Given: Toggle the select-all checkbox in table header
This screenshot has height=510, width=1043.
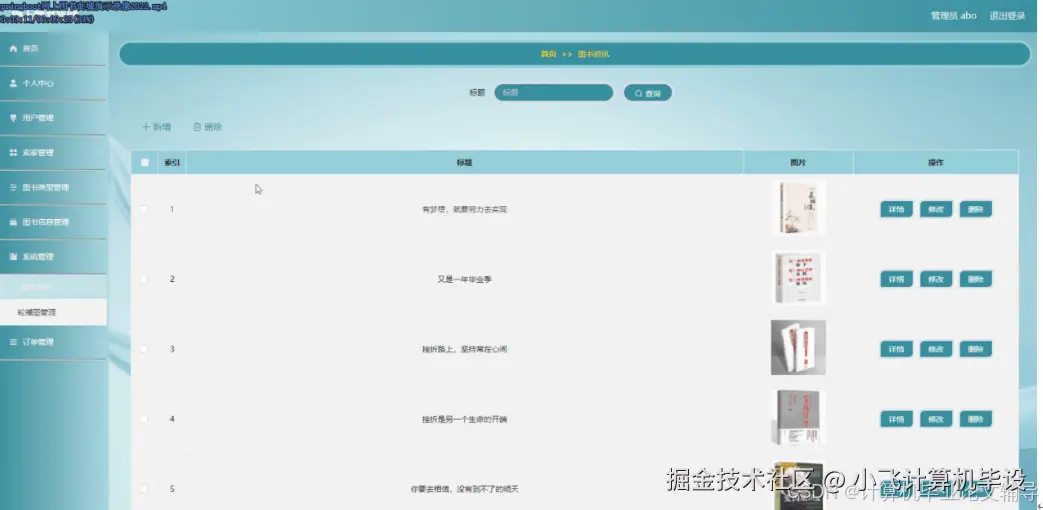Looking at the screenshot, I should pos(145,162).
